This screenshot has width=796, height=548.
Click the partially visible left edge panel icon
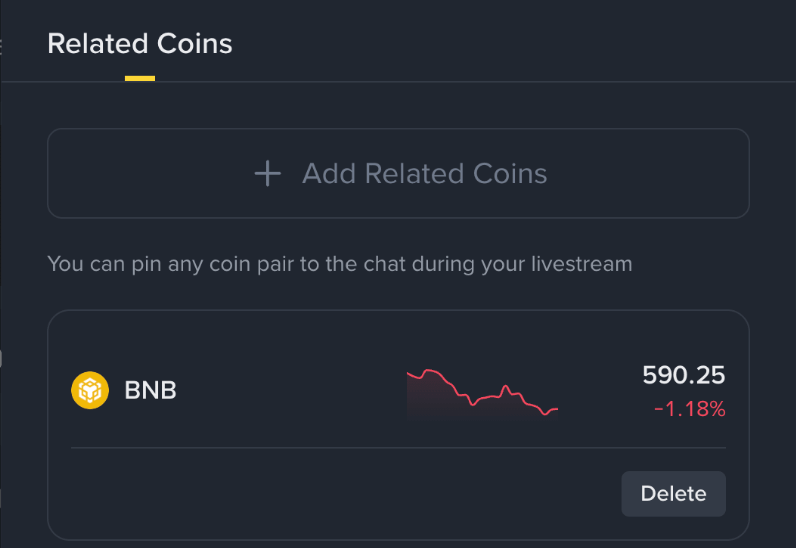point(2,44)
